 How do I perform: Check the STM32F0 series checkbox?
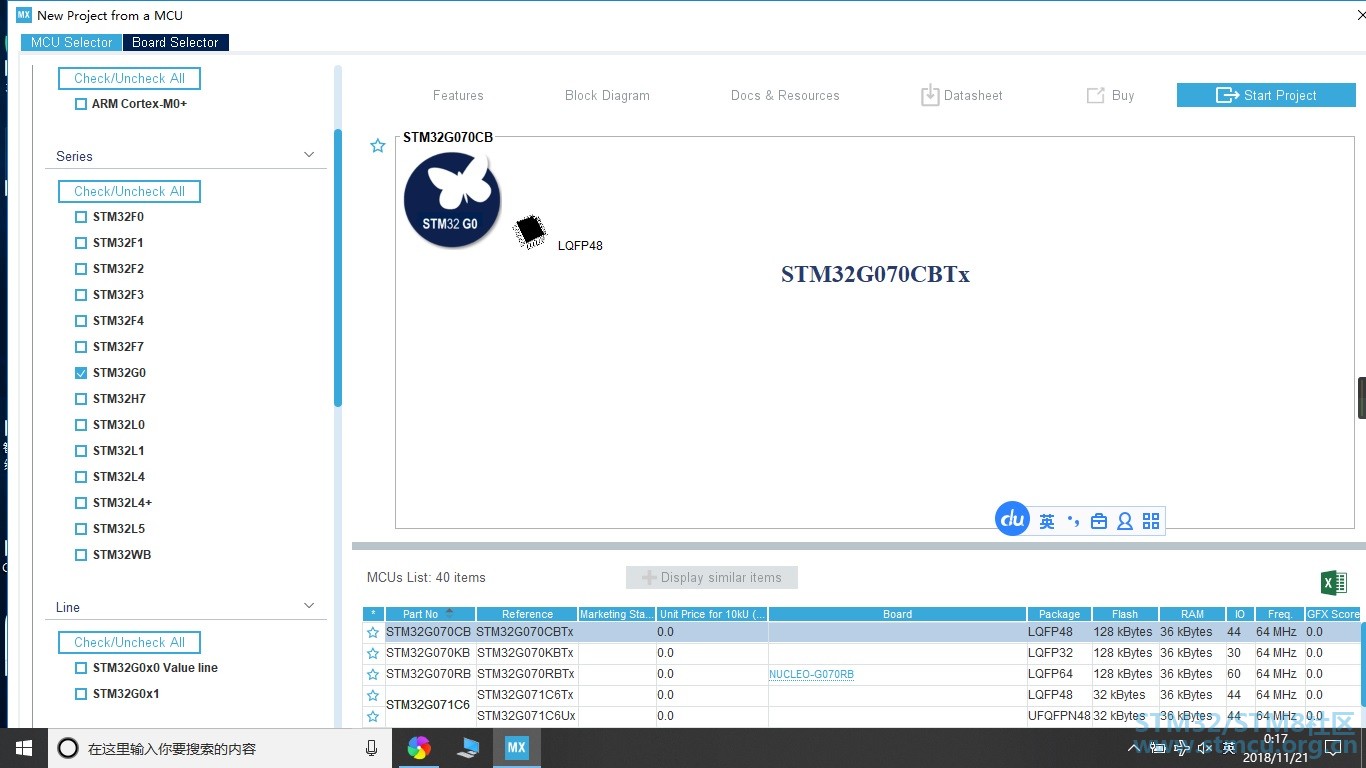81,217
